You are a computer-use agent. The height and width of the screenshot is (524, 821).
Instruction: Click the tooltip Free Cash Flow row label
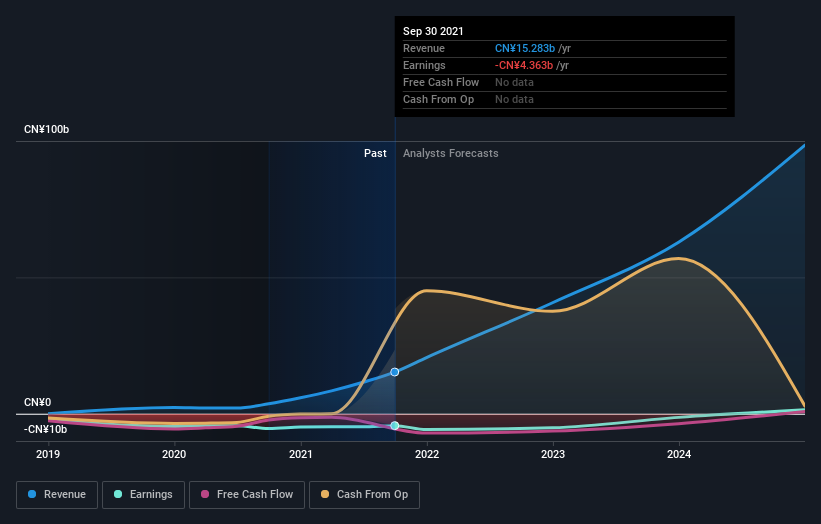[x=441, y=82]
